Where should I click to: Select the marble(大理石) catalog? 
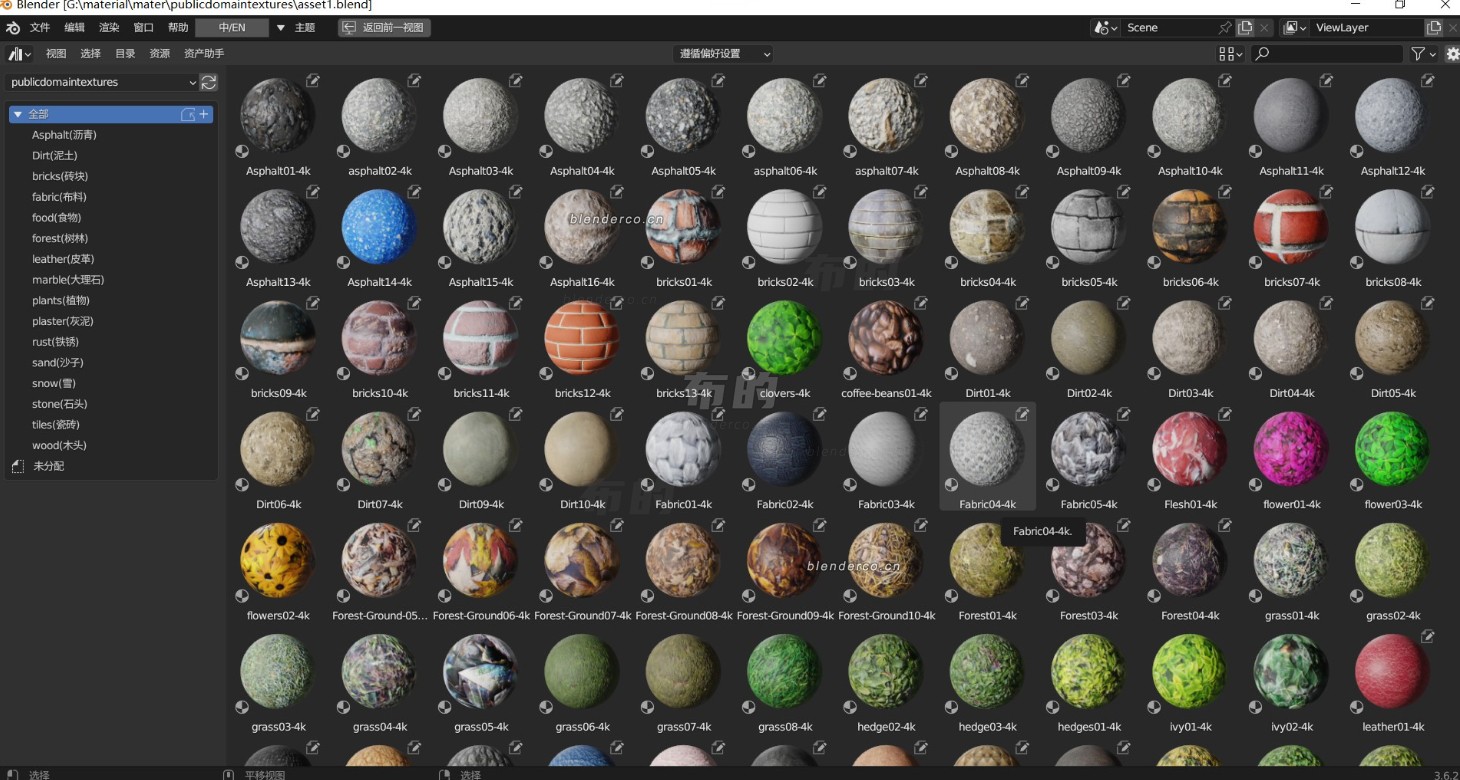click(68, 280)
